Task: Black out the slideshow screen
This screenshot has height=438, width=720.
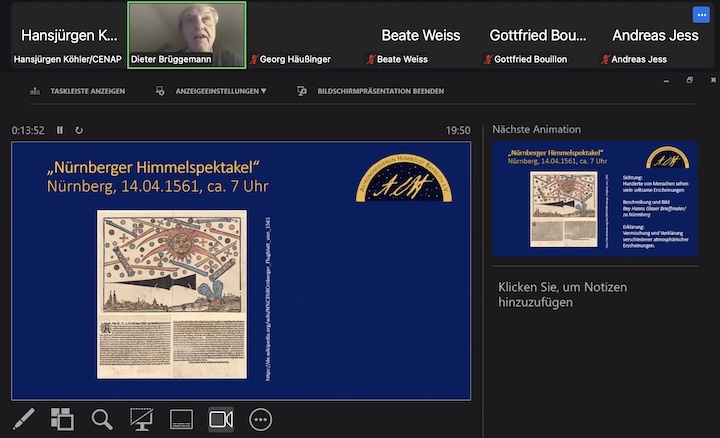Action: [142, 419]
